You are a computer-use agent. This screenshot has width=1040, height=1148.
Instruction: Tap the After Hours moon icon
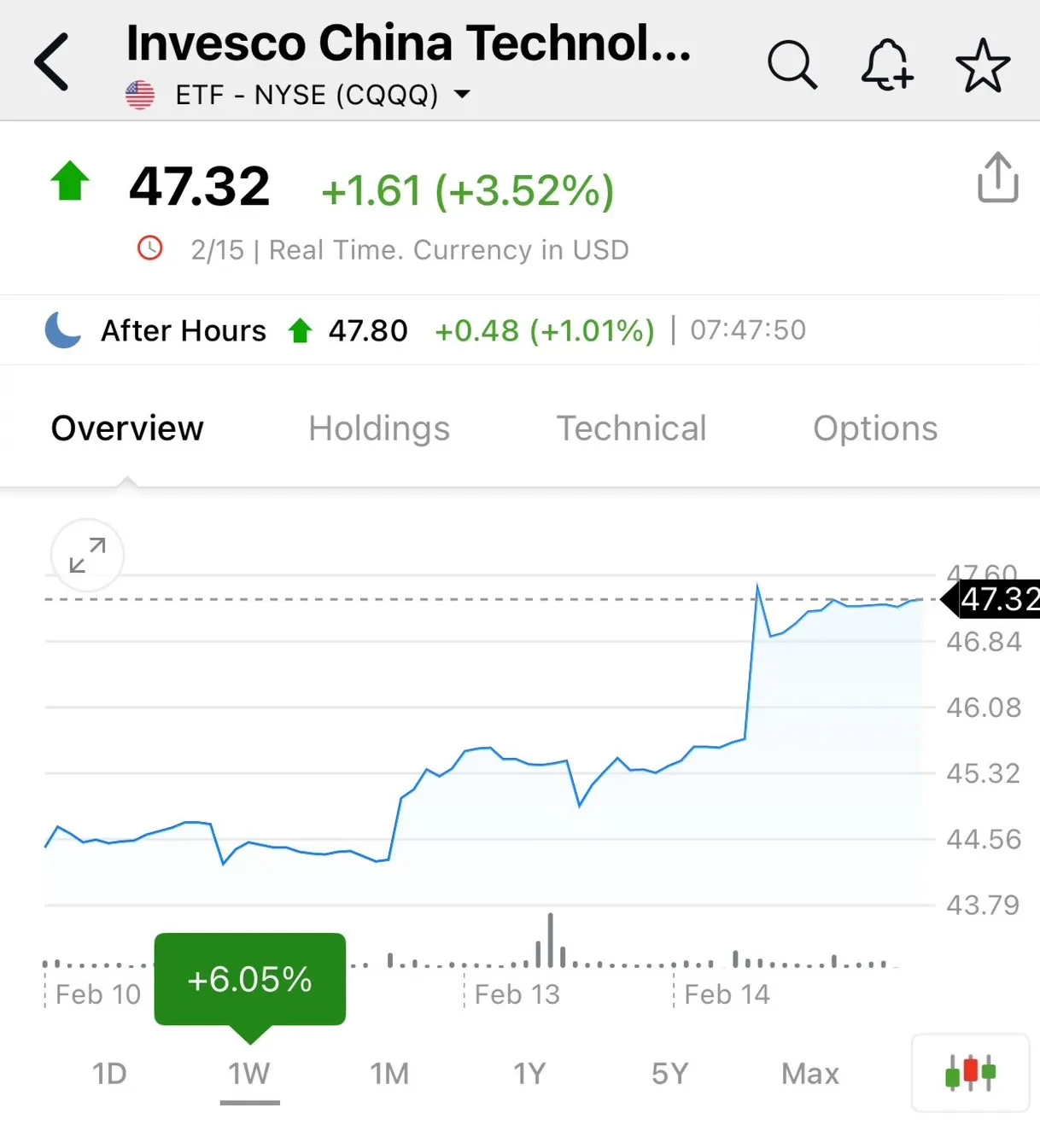tap(62, 330)
